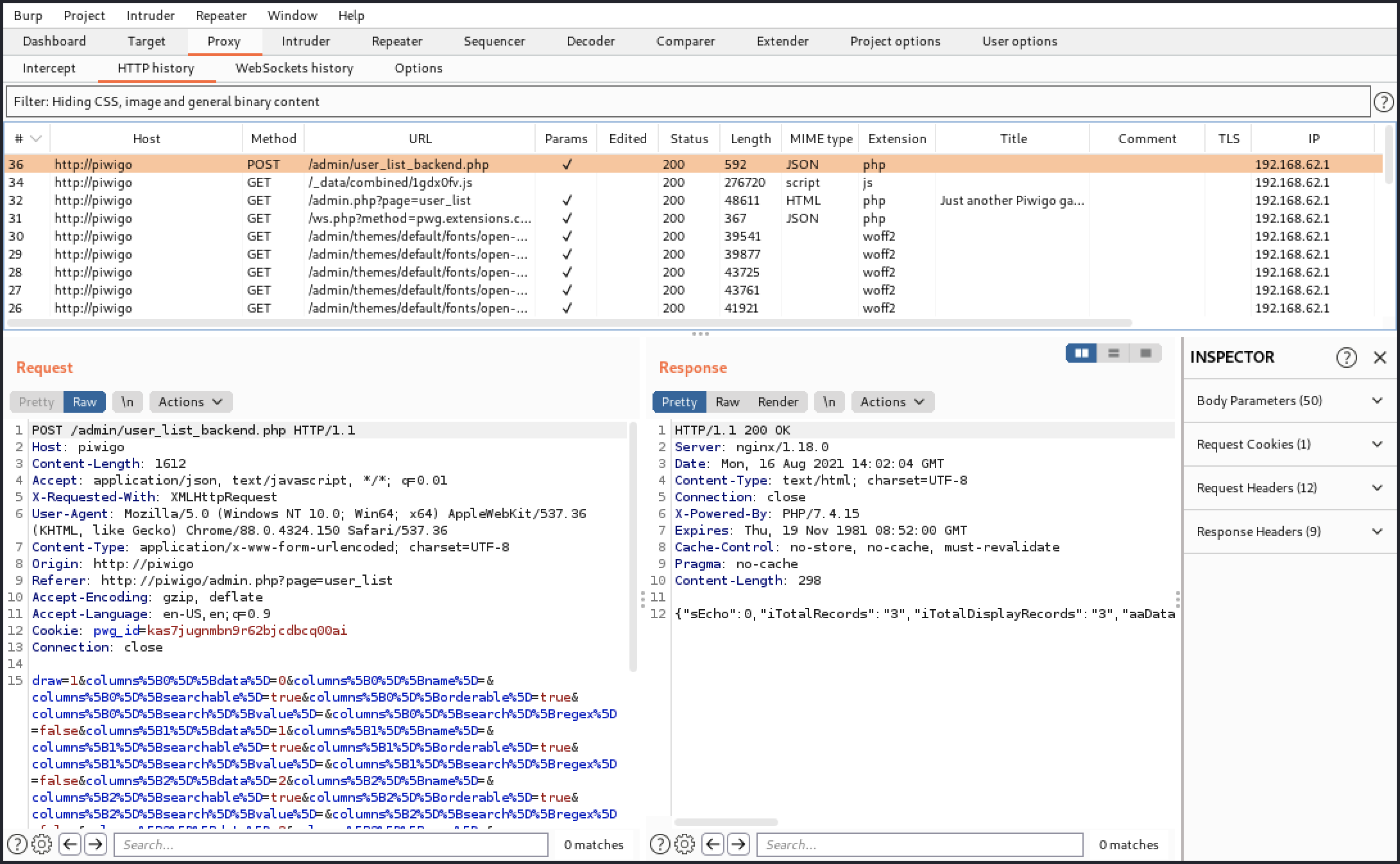Screen dimensions: 1400x864
Task: Go to previous response search match
Action: click(712, 844)
